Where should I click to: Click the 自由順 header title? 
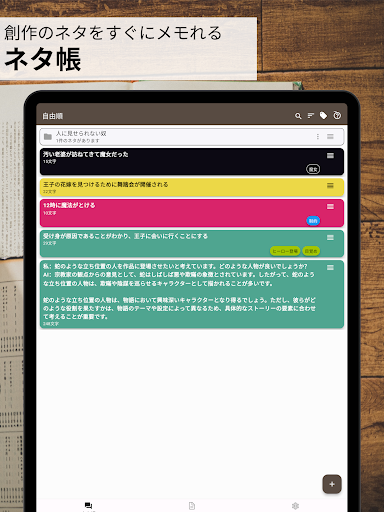tap(53, 116)
